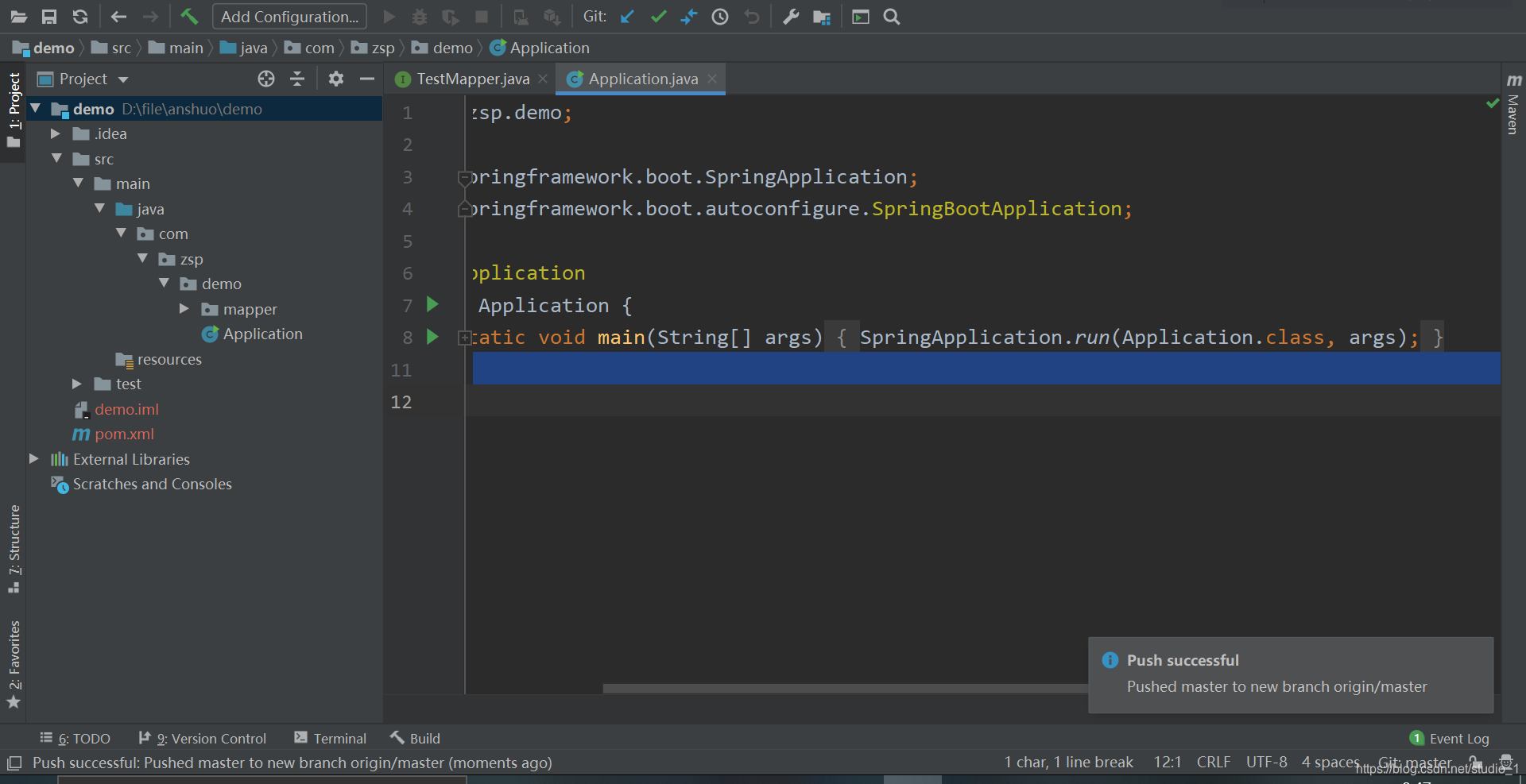Close the Application.java tab
Screen dimensions: 1526x784
(x=712, y=79)
